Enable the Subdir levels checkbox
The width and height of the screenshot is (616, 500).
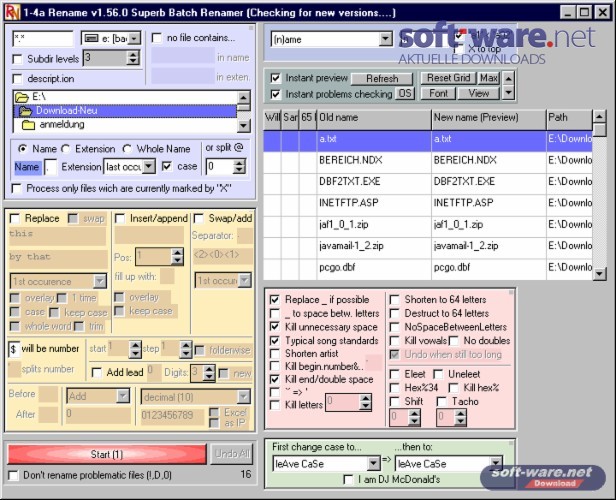pyautogui.click(x=17, y=59)
